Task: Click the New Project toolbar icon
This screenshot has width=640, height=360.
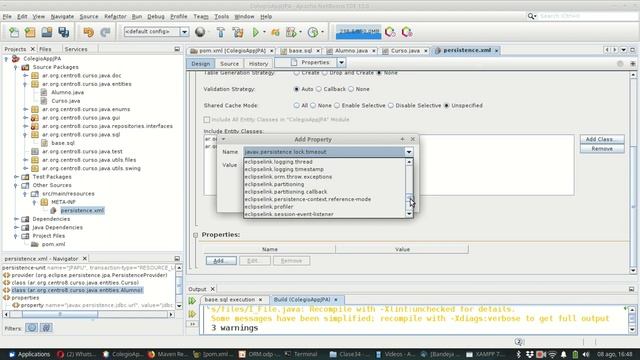Action: coord(30,32)
